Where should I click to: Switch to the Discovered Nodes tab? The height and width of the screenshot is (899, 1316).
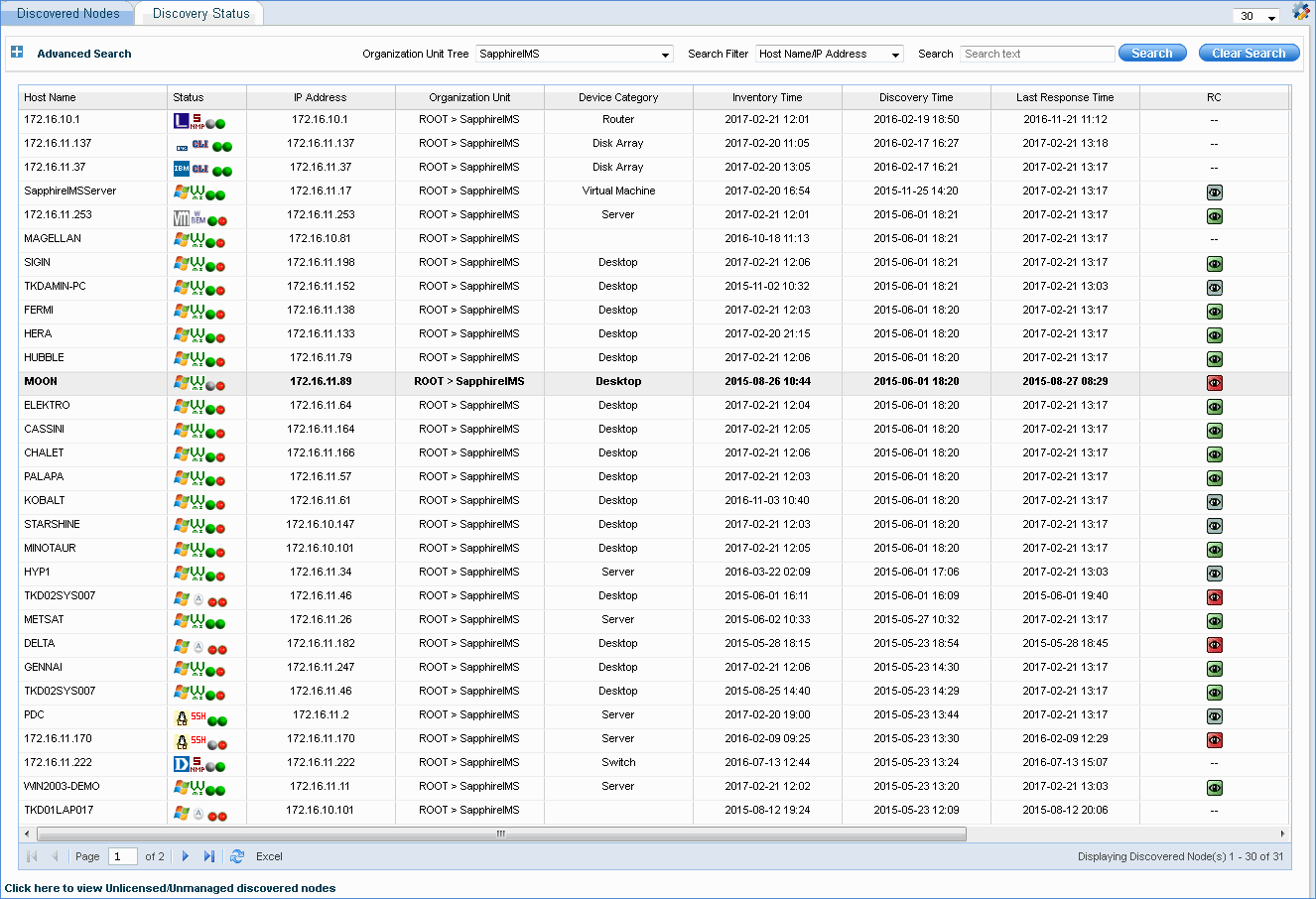(x=66, y=13)
